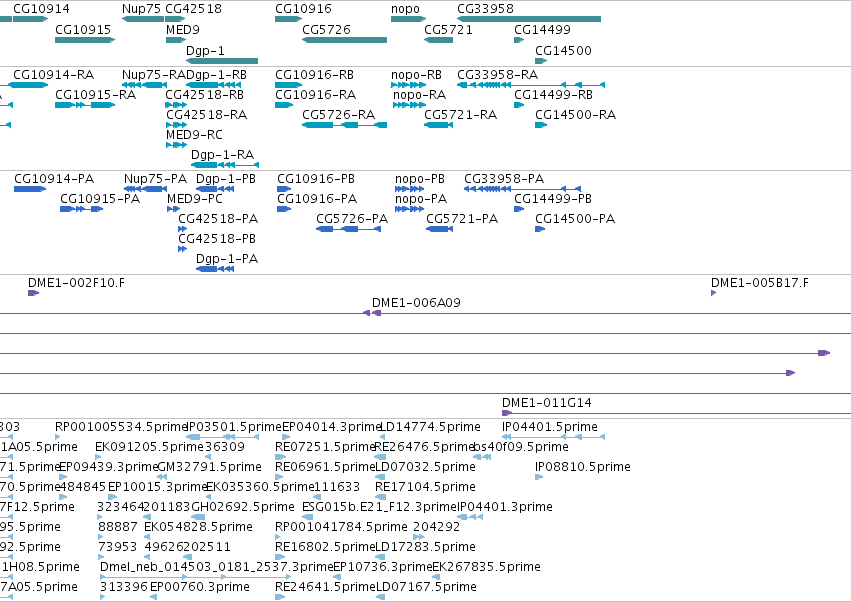The width and height of the screenshot is (851, 602).
Task: Select protein CG33958-PA
Action: click(504, 179)
